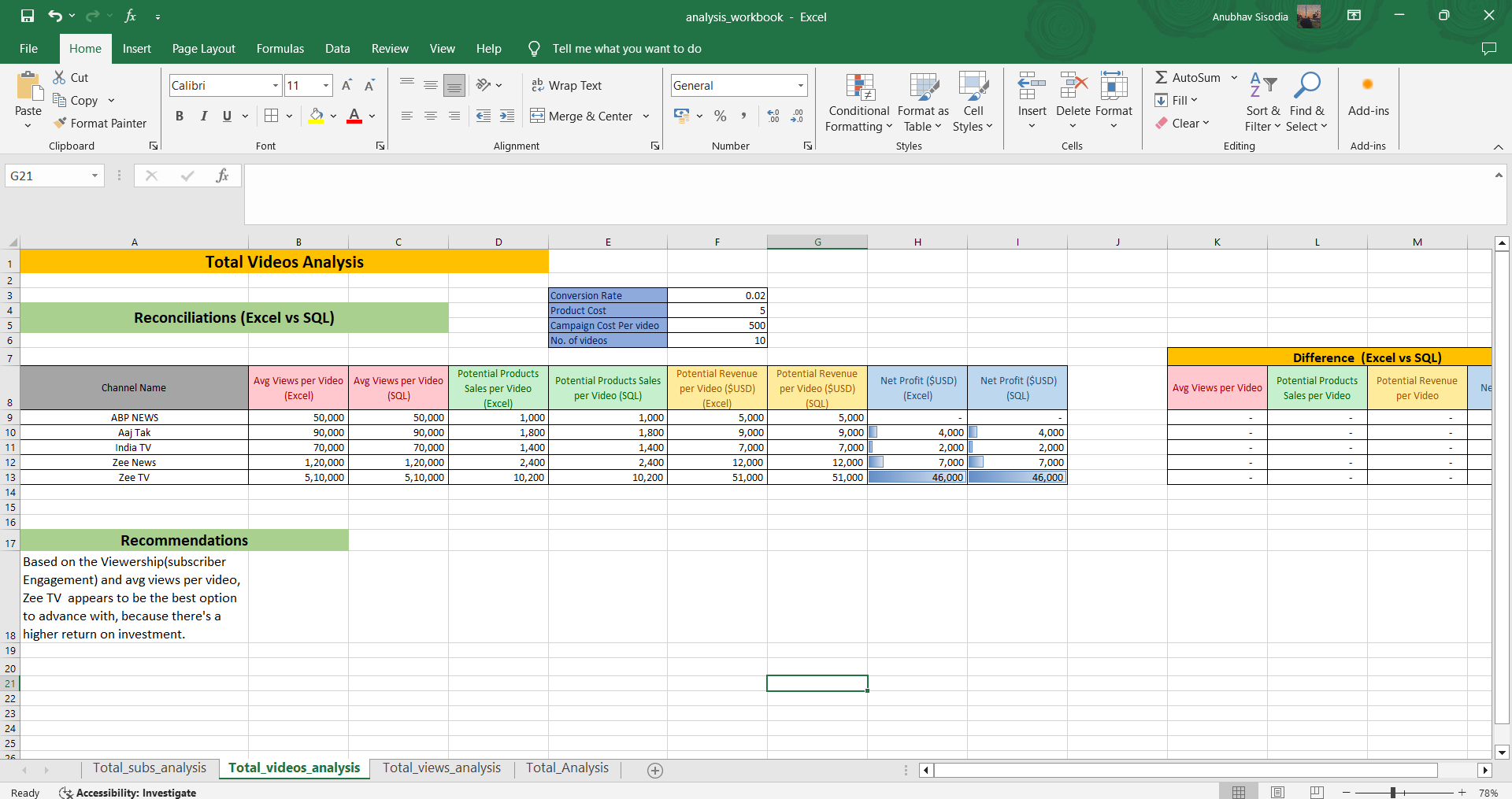Toggle Bottom Align button

(x=454, y=85)
